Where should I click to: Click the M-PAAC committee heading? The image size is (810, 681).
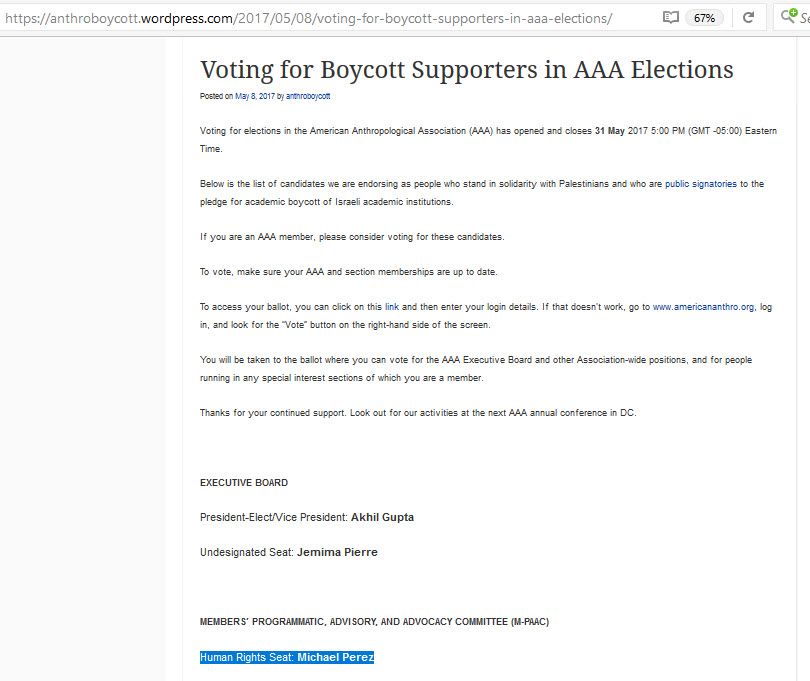pos(374,622)
